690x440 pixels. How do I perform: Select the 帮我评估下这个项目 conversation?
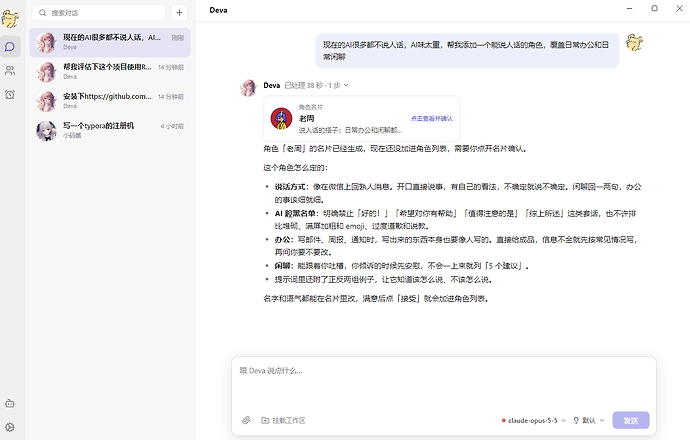pos(110,71)
